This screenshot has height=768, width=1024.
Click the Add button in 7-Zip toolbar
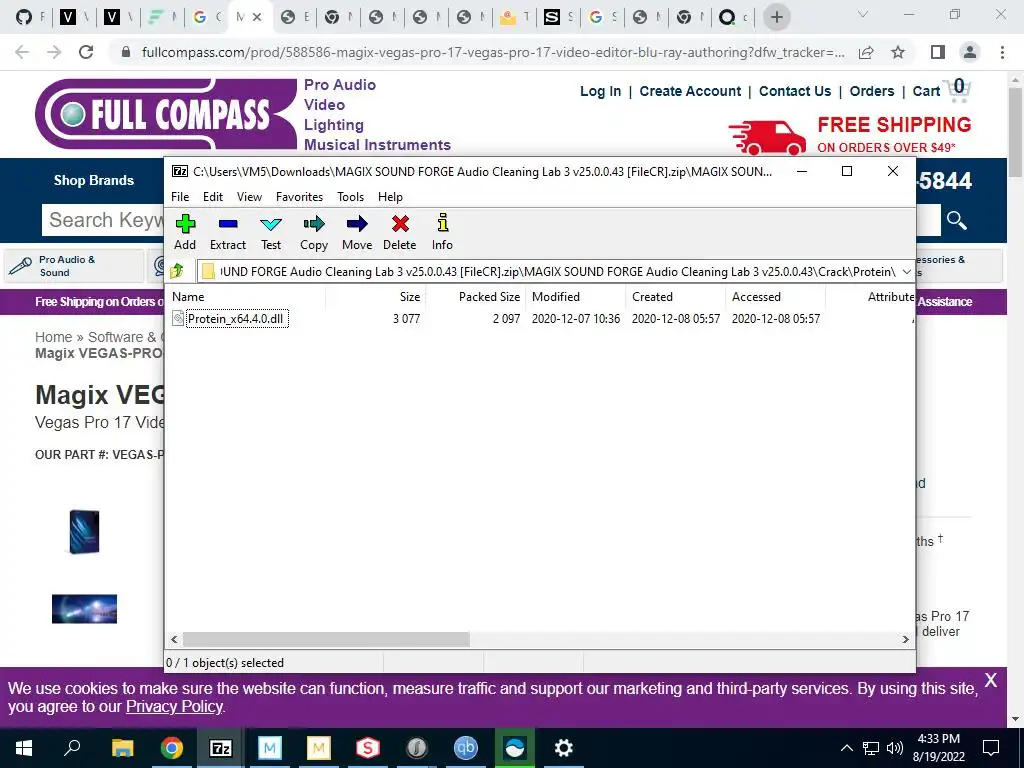click(185, 232)
